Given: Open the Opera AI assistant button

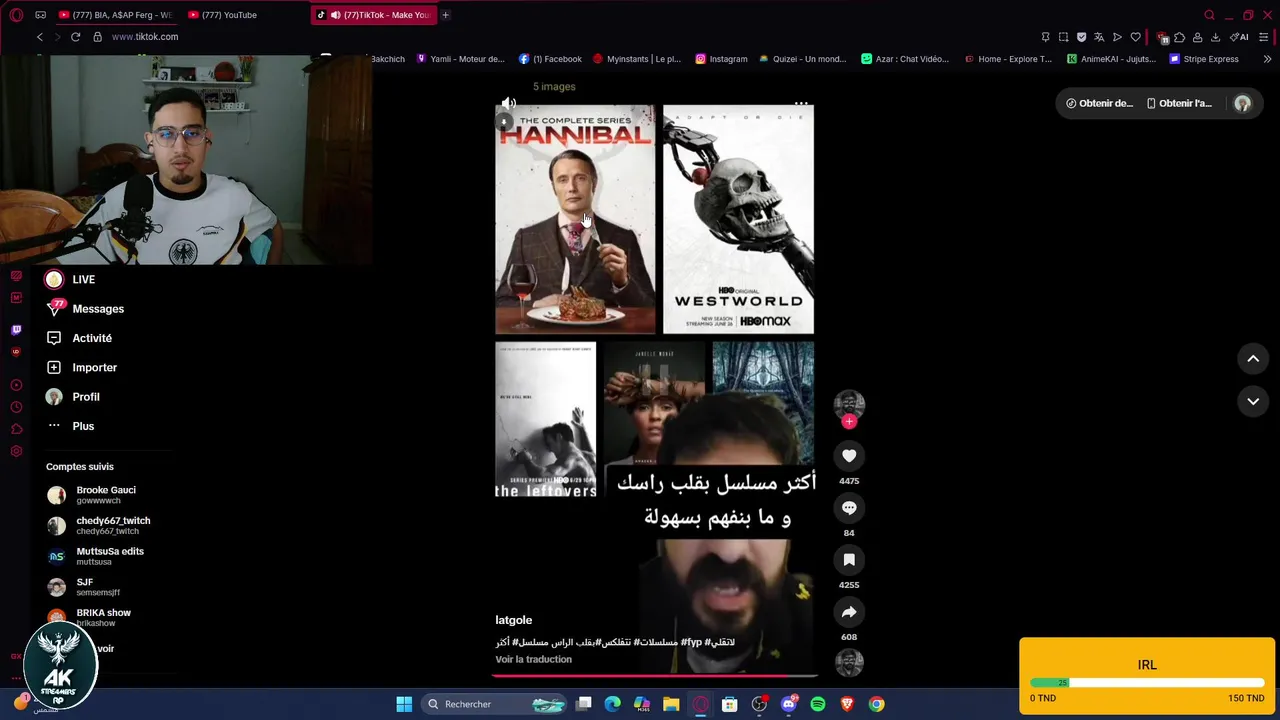Looking at the screenshot, I should pyautogui.click(x=1239, y=37).
